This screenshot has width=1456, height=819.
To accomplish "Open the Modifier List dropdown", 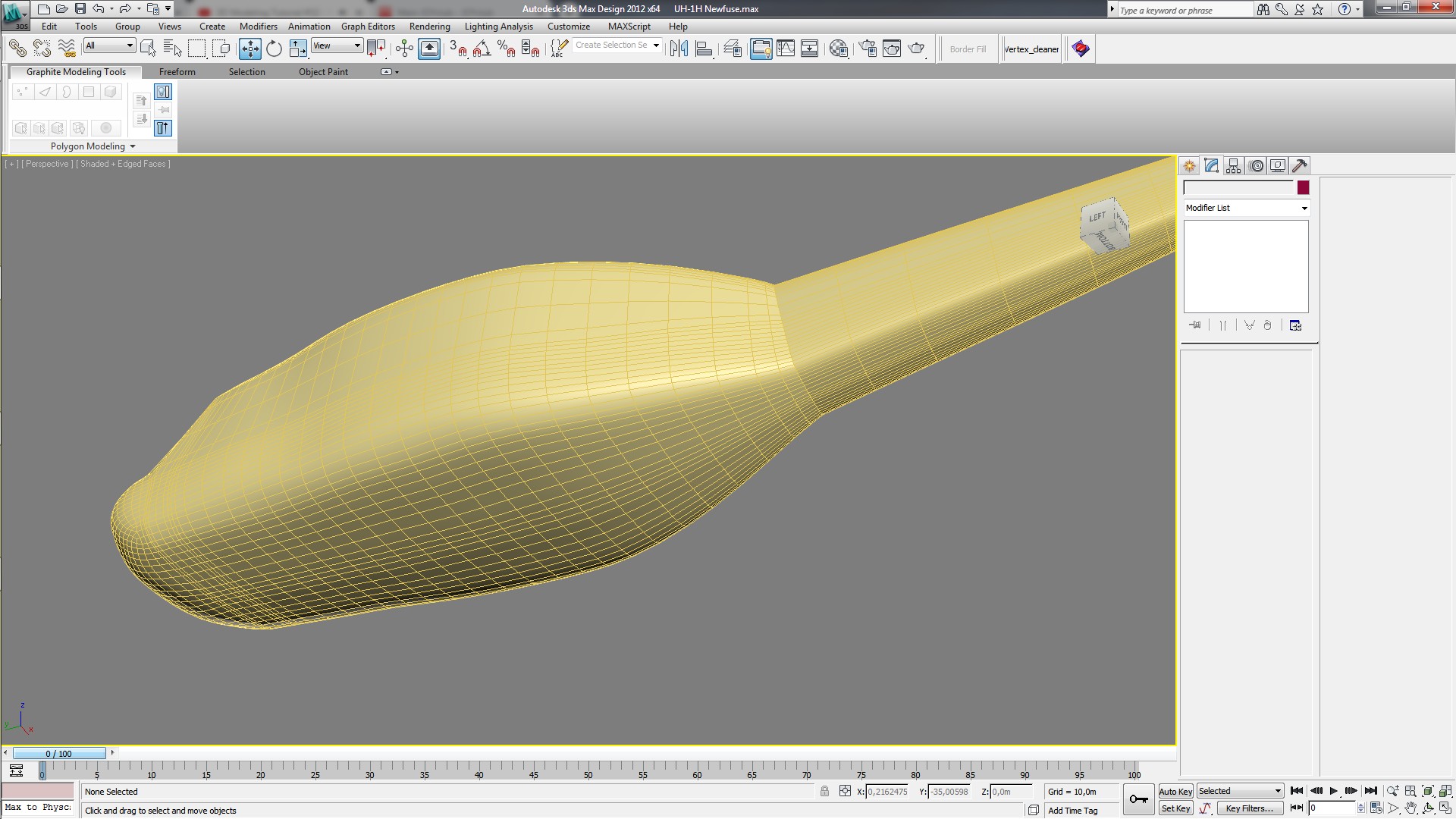I will (x=1246, y=208).
